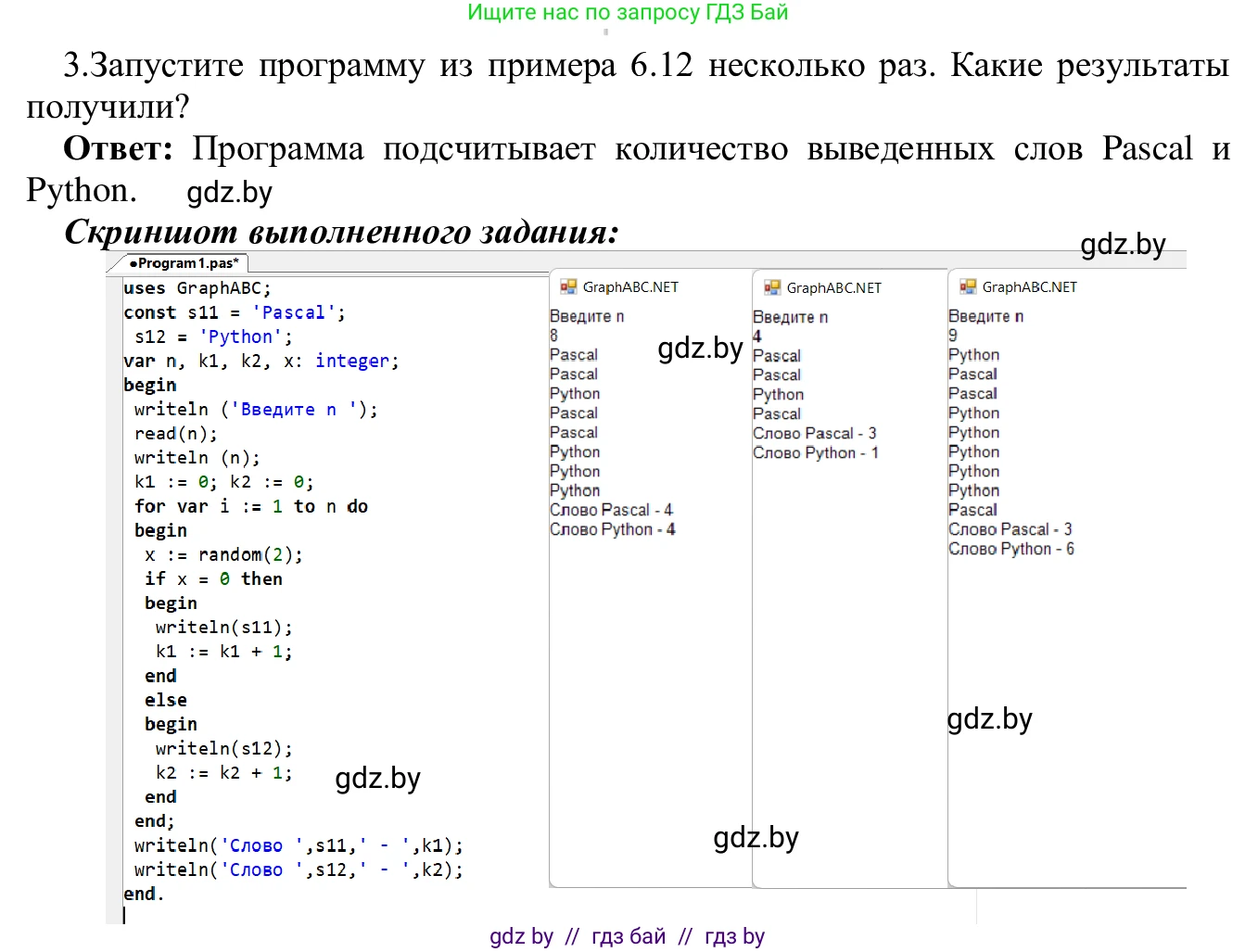Click the 'if x = 0 then' condition line

[213, 578]
